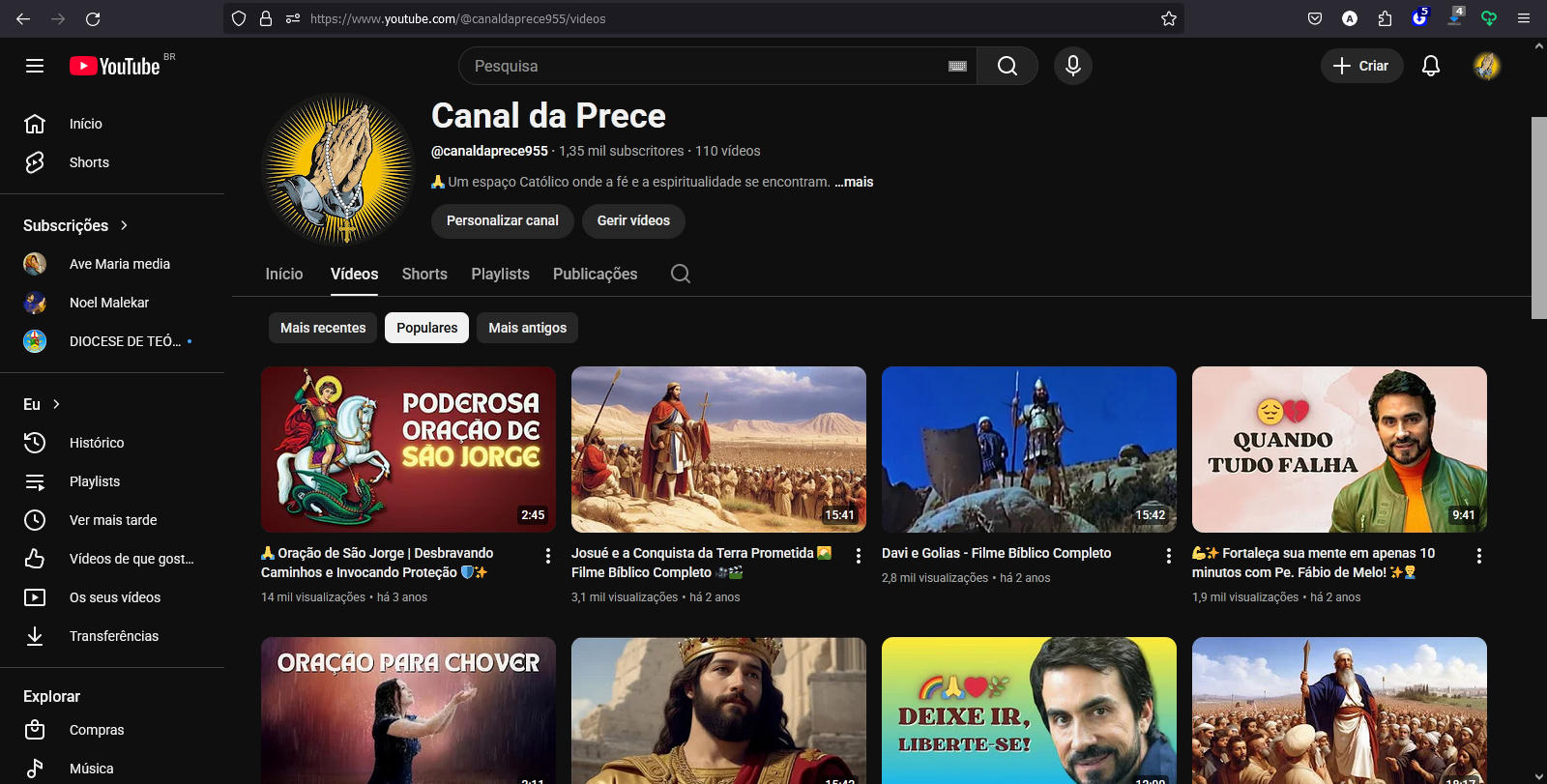Open Histórico in the sidebar
The height and width of the screenshot is (784, 1547).
tap(97, 443)
